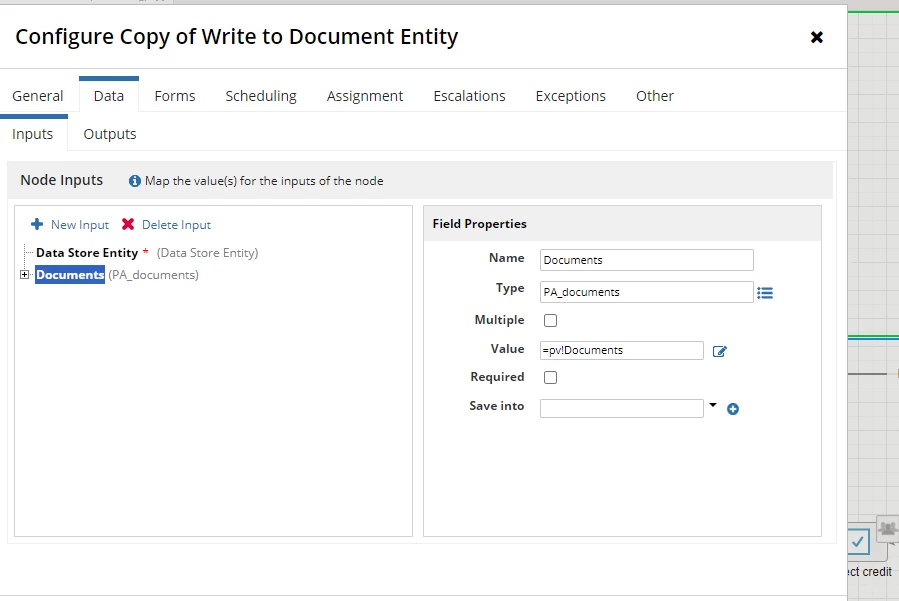Click the Save into field
This screenshot has height=601, width=899.
pos(622,408)
